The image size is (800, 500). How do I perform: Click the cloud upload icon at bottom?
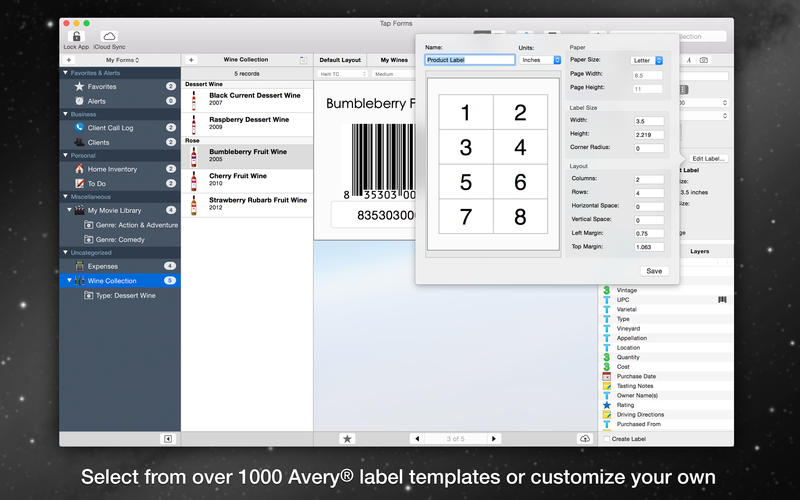pos(584,438)
